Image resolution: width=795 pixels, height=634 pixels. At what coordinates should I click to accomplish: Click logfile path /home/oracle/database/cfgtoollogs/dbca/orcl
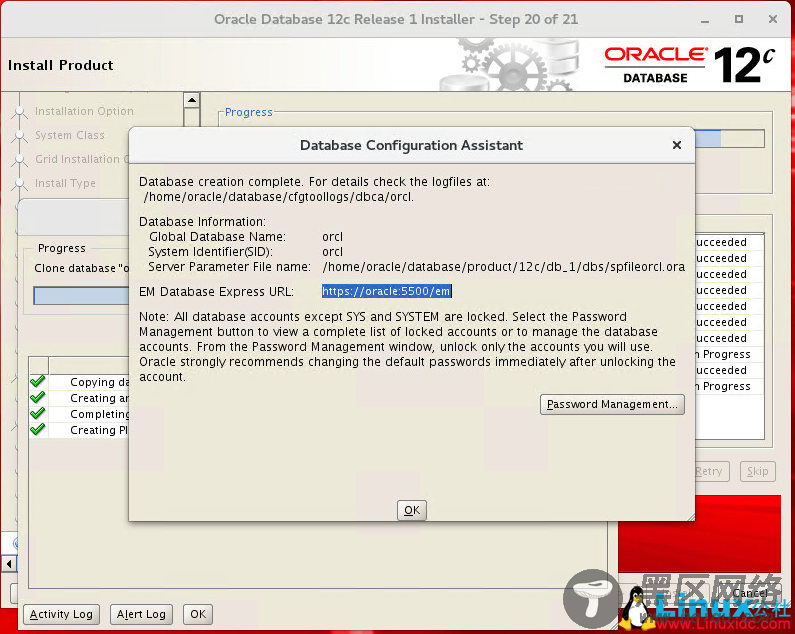click(278, 197)
